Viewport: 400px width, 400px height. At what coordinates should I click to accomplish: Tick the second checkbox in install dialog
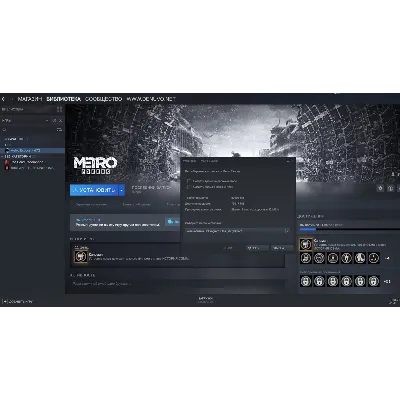click(189, 187)
